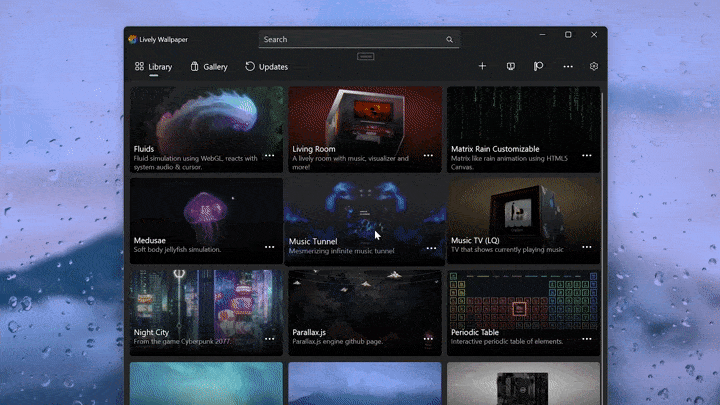
Task: Open the Night City more options
Action: pos(270,339)
